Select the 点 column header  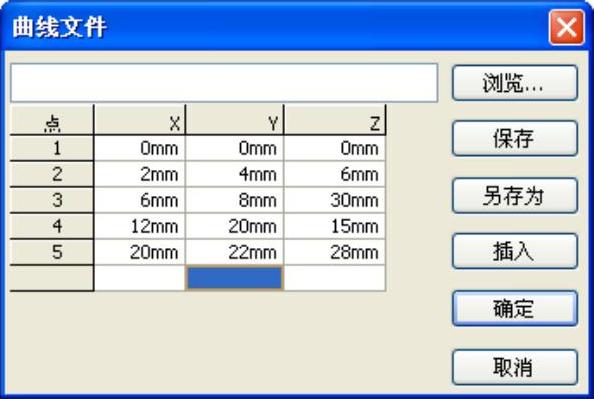(x=52, y=120)
